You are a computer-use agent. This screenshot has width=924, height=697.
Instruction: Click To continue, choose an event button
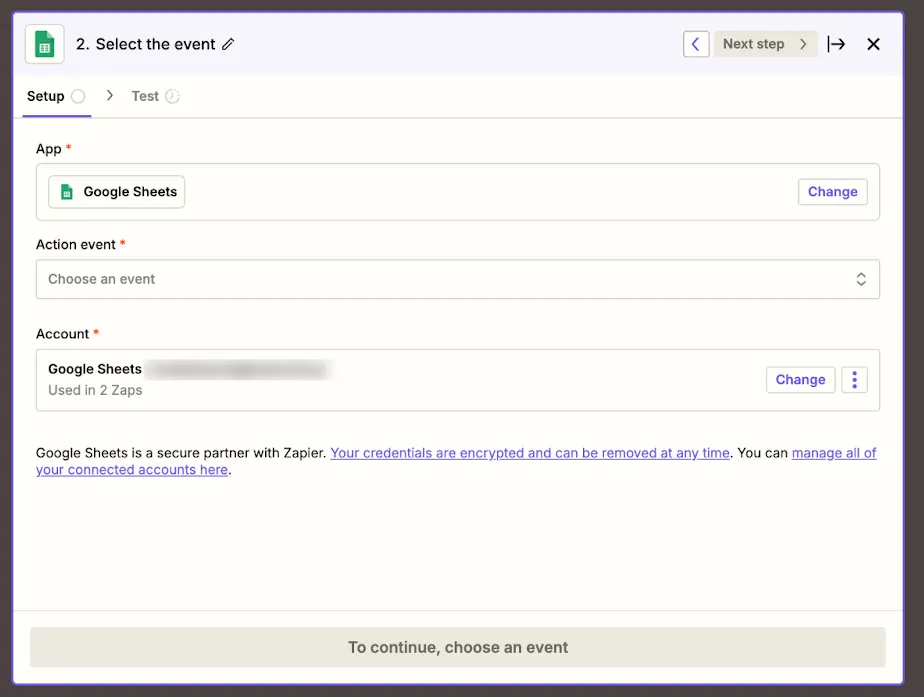(x=458, y=648)
